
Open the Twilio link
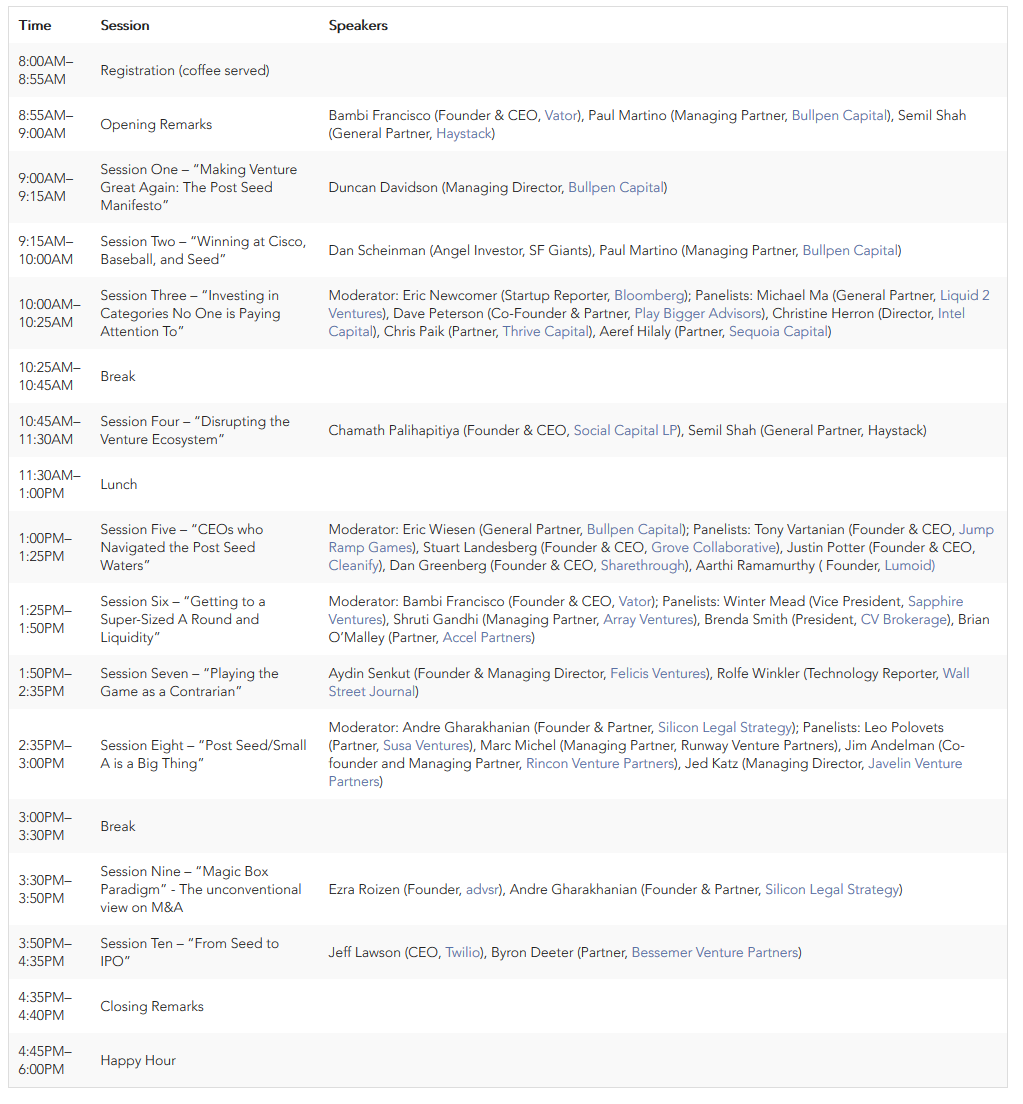[463, 953]
